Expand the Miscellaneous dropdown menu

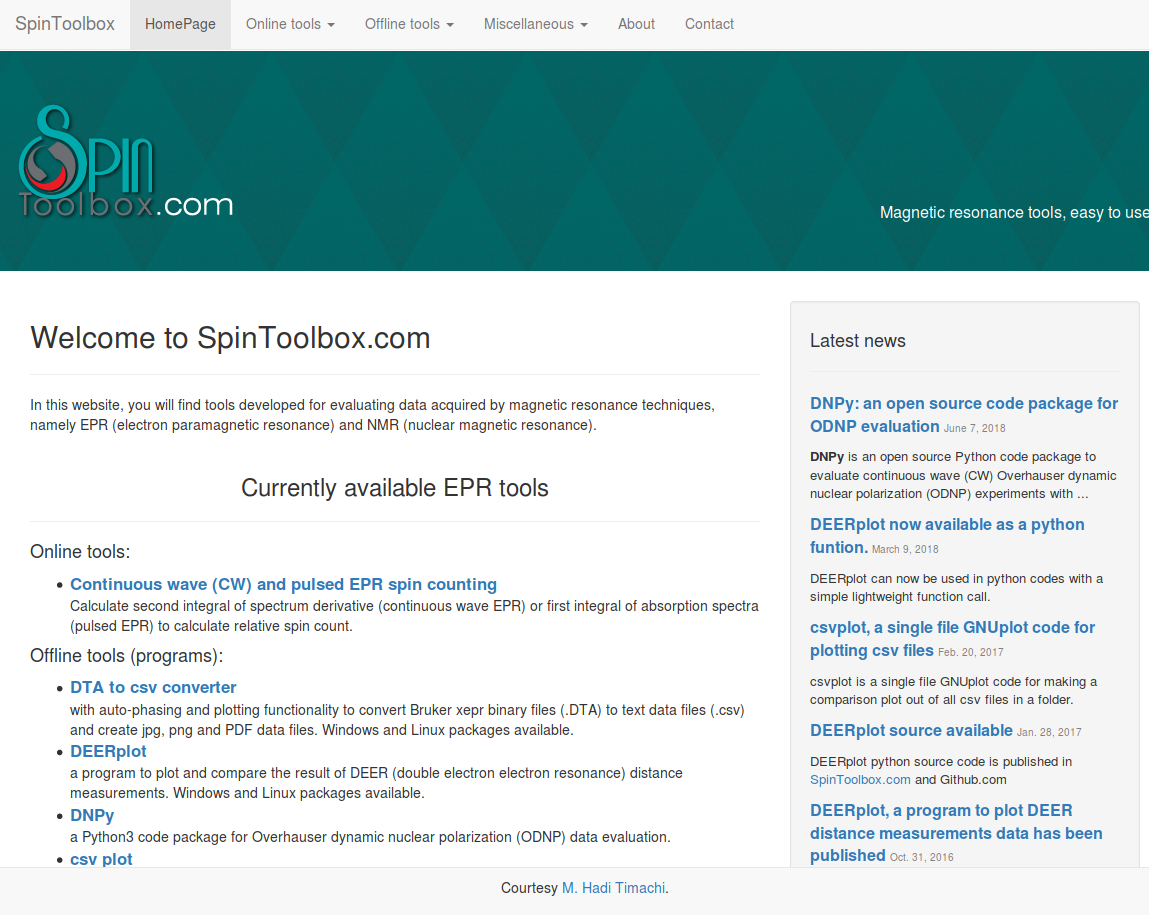click(x=536, y=24)
